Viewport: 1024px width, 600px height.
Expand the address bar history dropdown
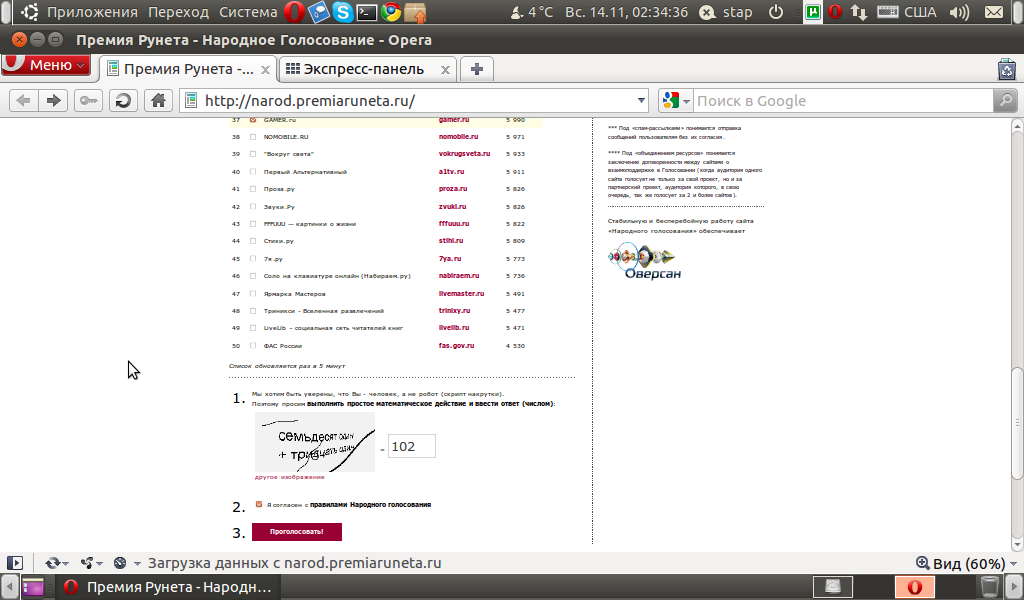(x=641, y=101)
